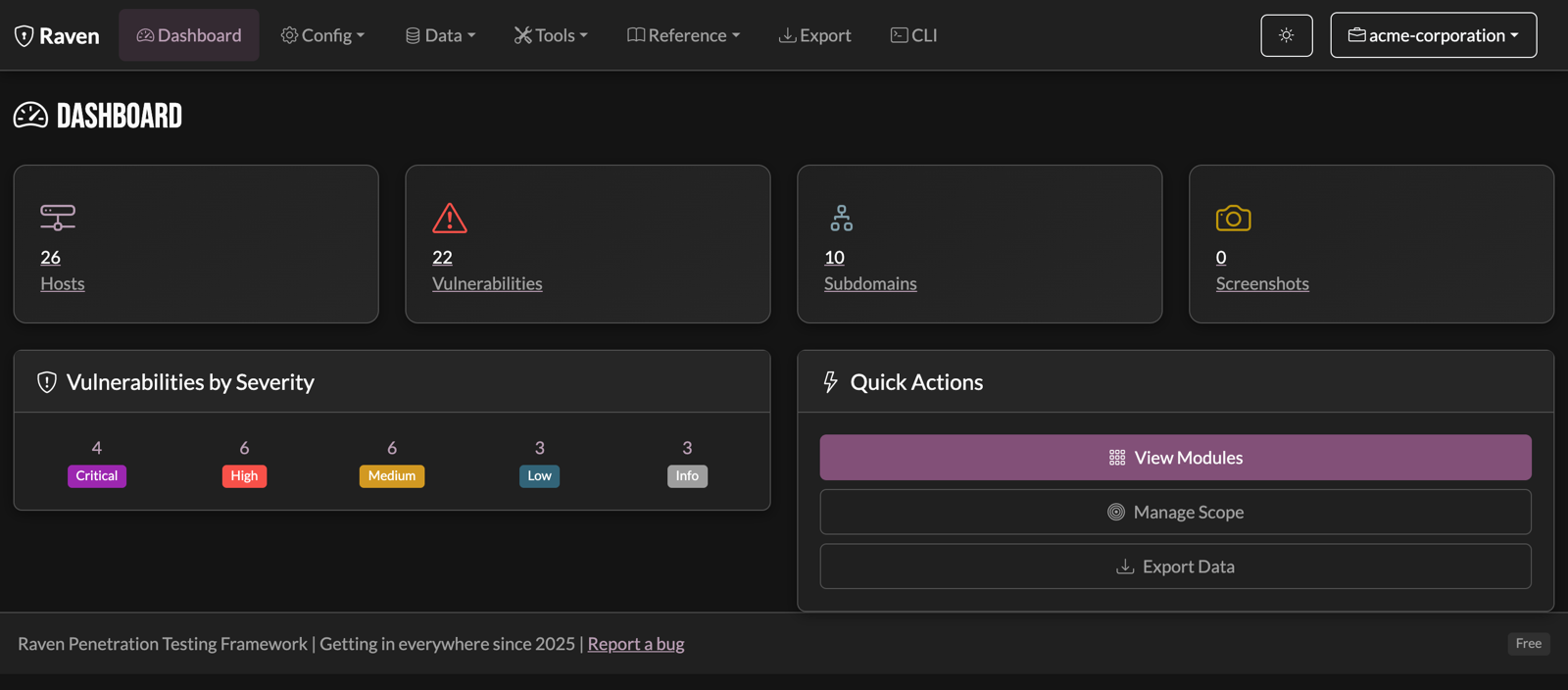
Task: Open the Vulnerabilities link
Action: tap(487, 283)
